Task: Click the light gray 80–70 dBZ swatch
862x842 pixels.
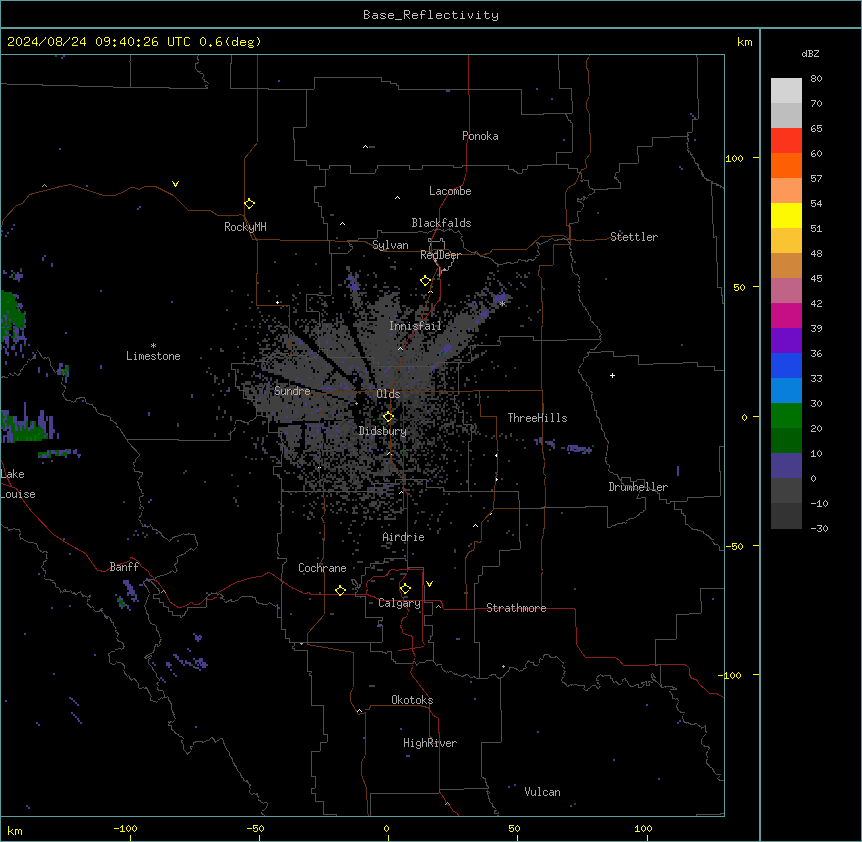Action: pos(786,91)
